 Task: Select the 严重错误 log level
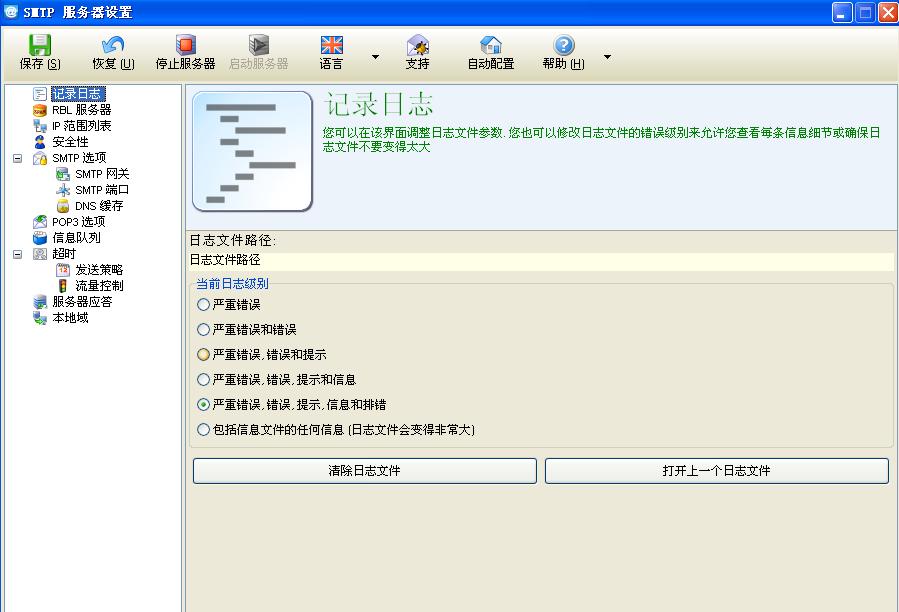(203, 305)
